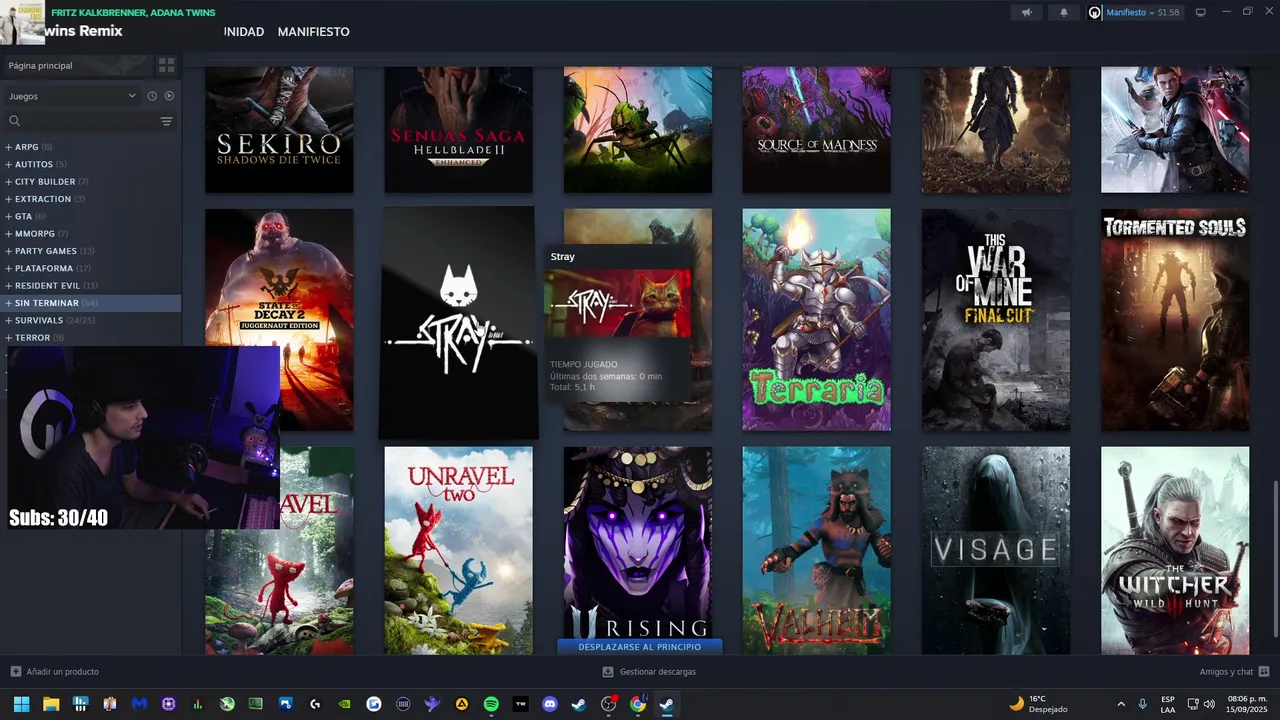Open Tormented Souls cover
This screenshot has width=1280, height=720.
coord(1175,320)
